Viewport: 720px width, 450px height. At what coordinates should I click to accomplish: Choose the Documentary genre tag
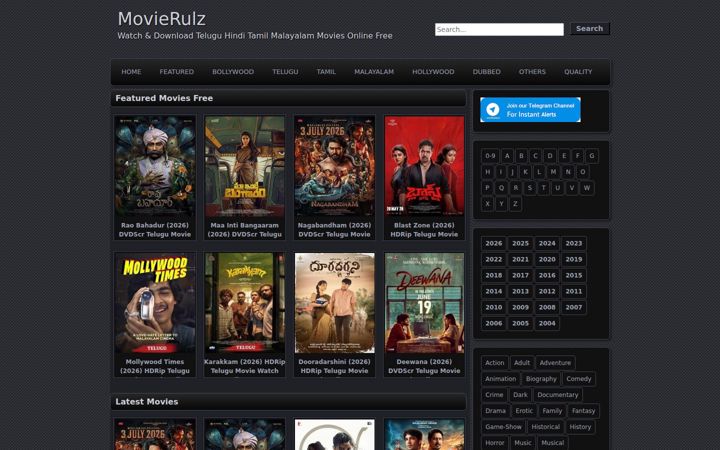click(557, 395)
